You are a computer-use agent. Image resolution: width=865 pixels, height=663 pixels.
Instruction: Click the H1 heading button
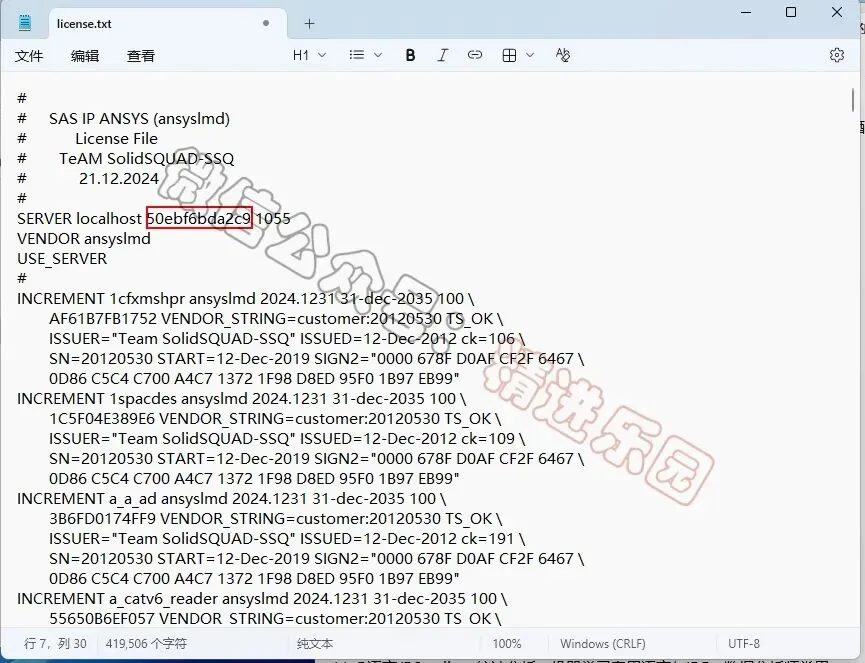(x=301, y=55)
